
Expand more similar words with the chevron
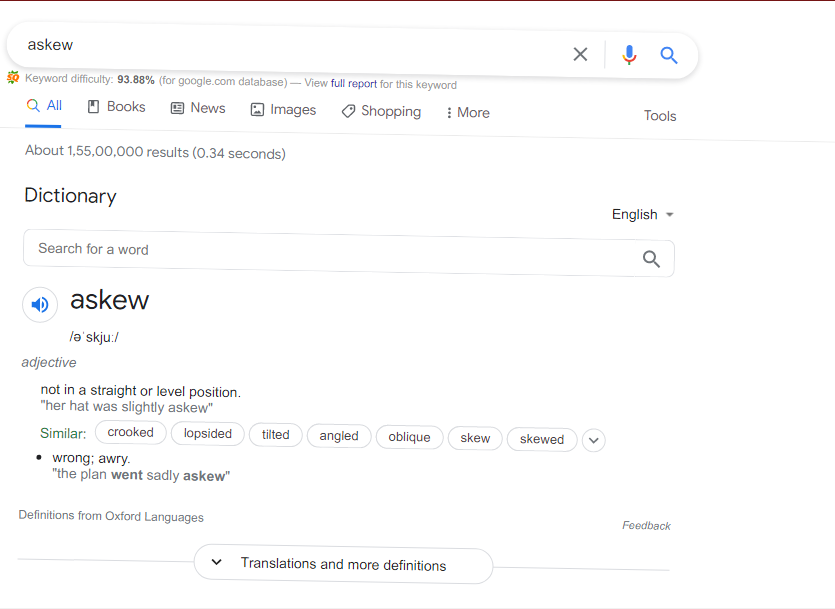tap(593, 440)
